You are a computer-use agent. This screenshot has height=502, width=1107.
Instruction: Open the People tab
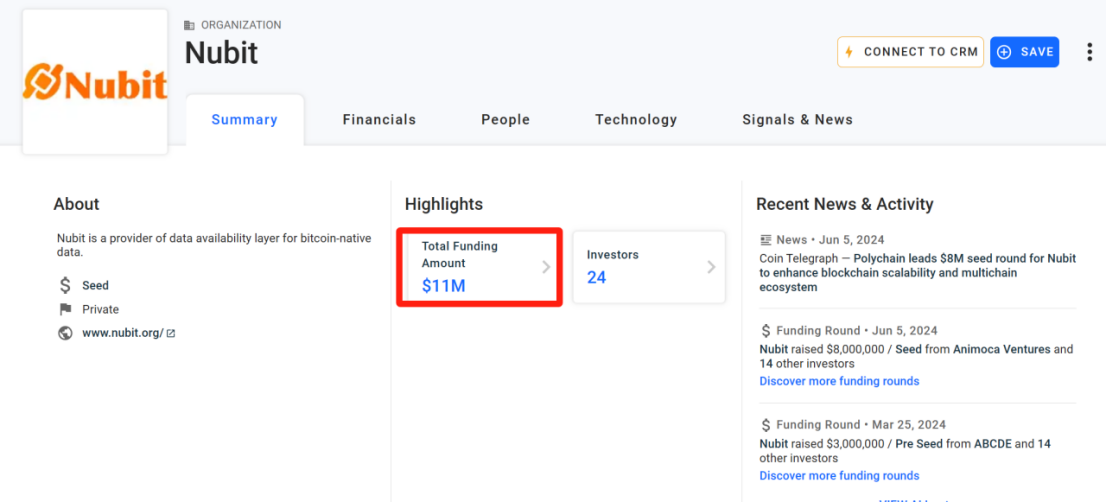505,120
